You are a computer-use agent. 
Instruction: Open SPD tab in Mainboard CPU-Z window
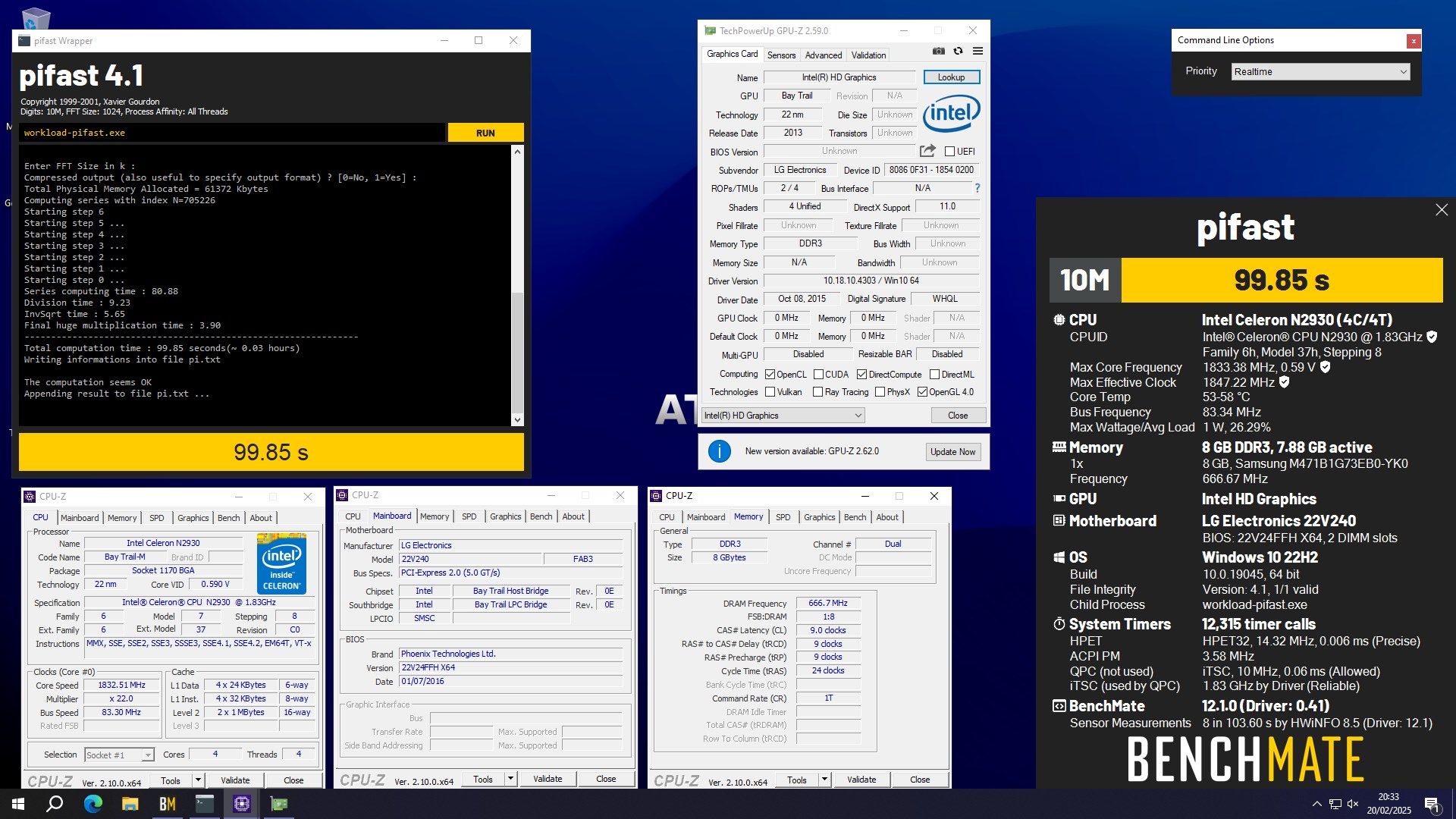469,516
